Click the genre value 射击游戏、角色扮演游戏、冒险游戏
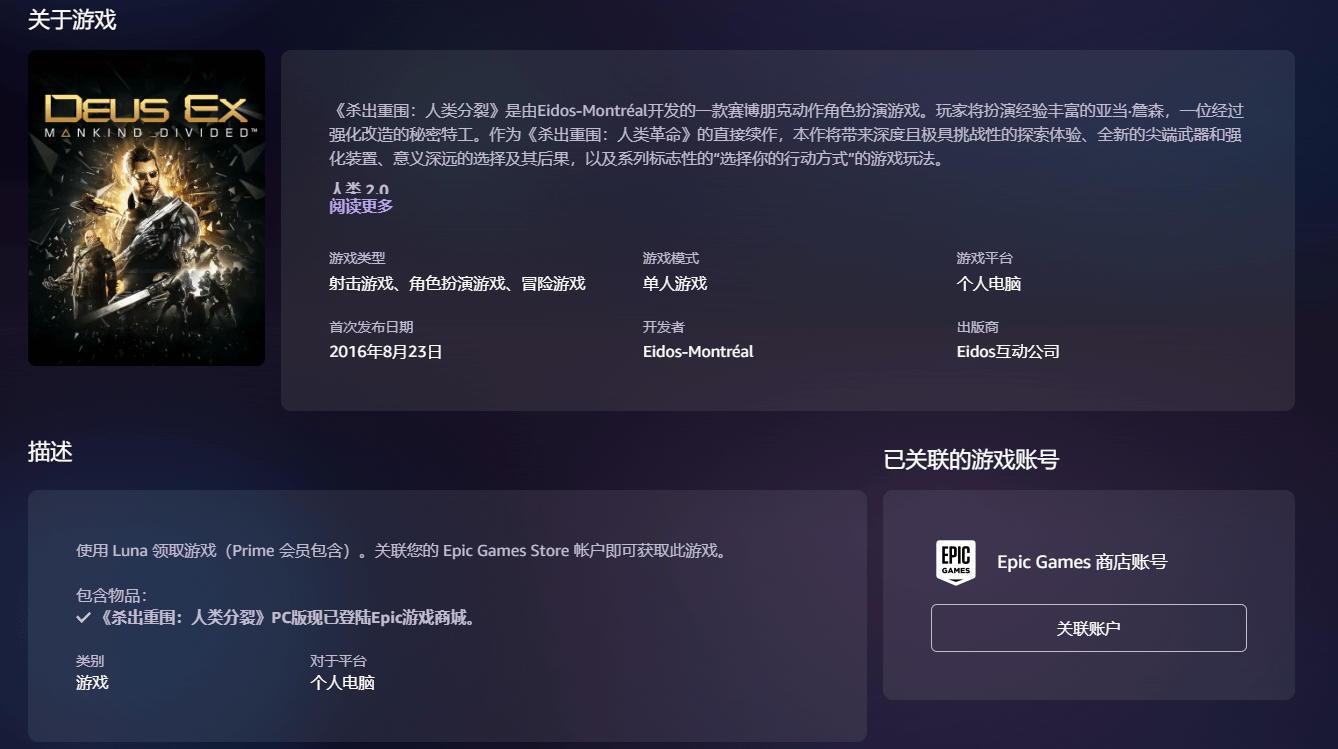Viewport: 1338px width, 749px height. [457, 284]
